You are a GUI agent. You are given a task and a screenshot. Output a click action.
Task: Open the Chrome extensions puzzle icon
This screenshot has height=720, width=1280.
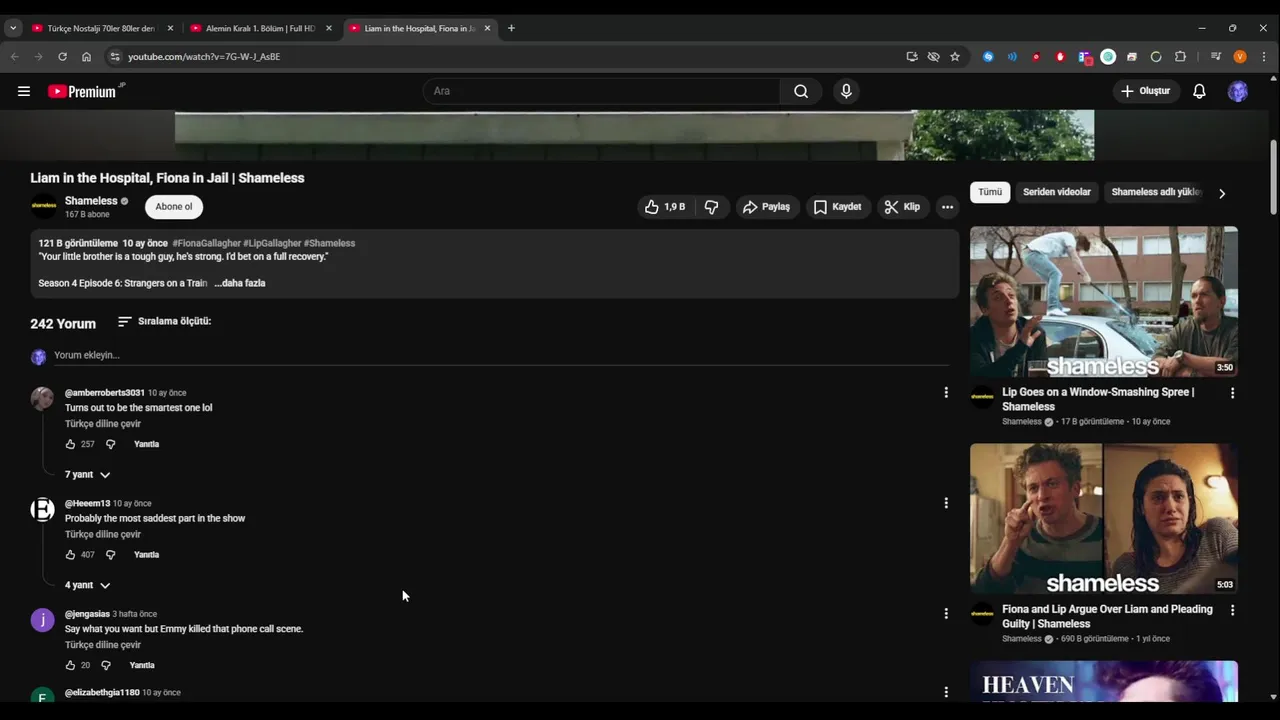(x=1180, y=57)
